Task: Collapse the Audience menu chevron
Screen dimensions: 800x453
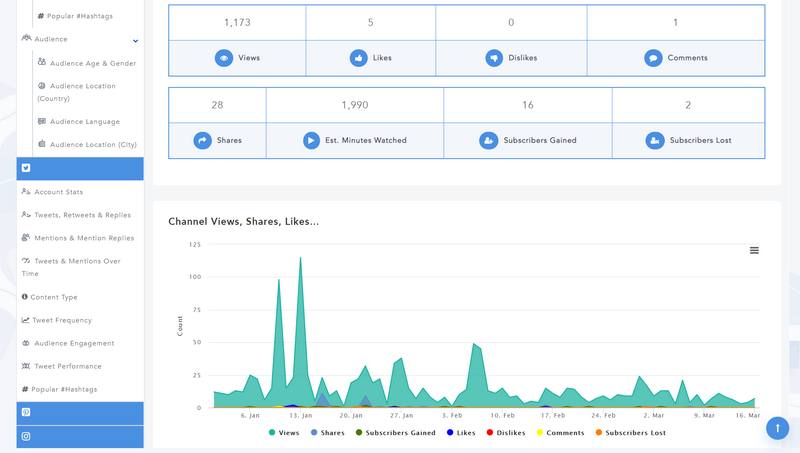Action: (135, 40)
